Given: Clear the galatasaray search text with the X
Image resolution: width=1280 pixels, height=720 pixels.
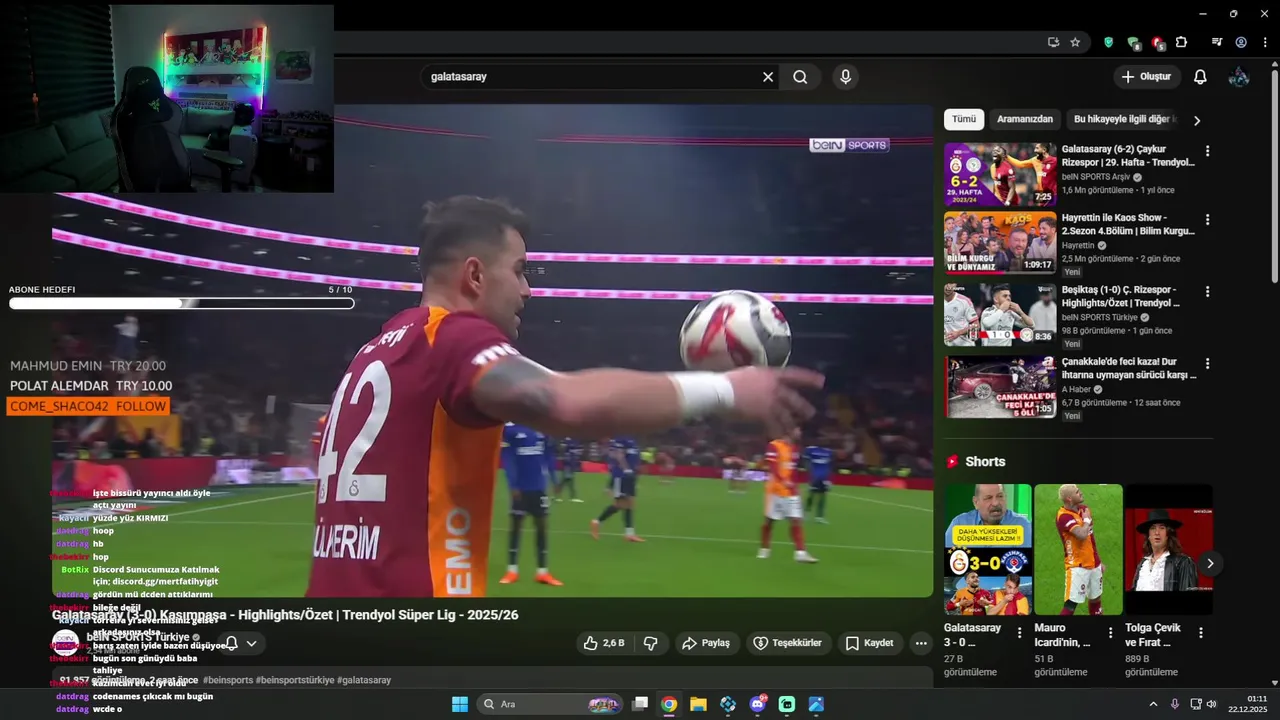Looking at the screenshot, I should click(768, 77).
